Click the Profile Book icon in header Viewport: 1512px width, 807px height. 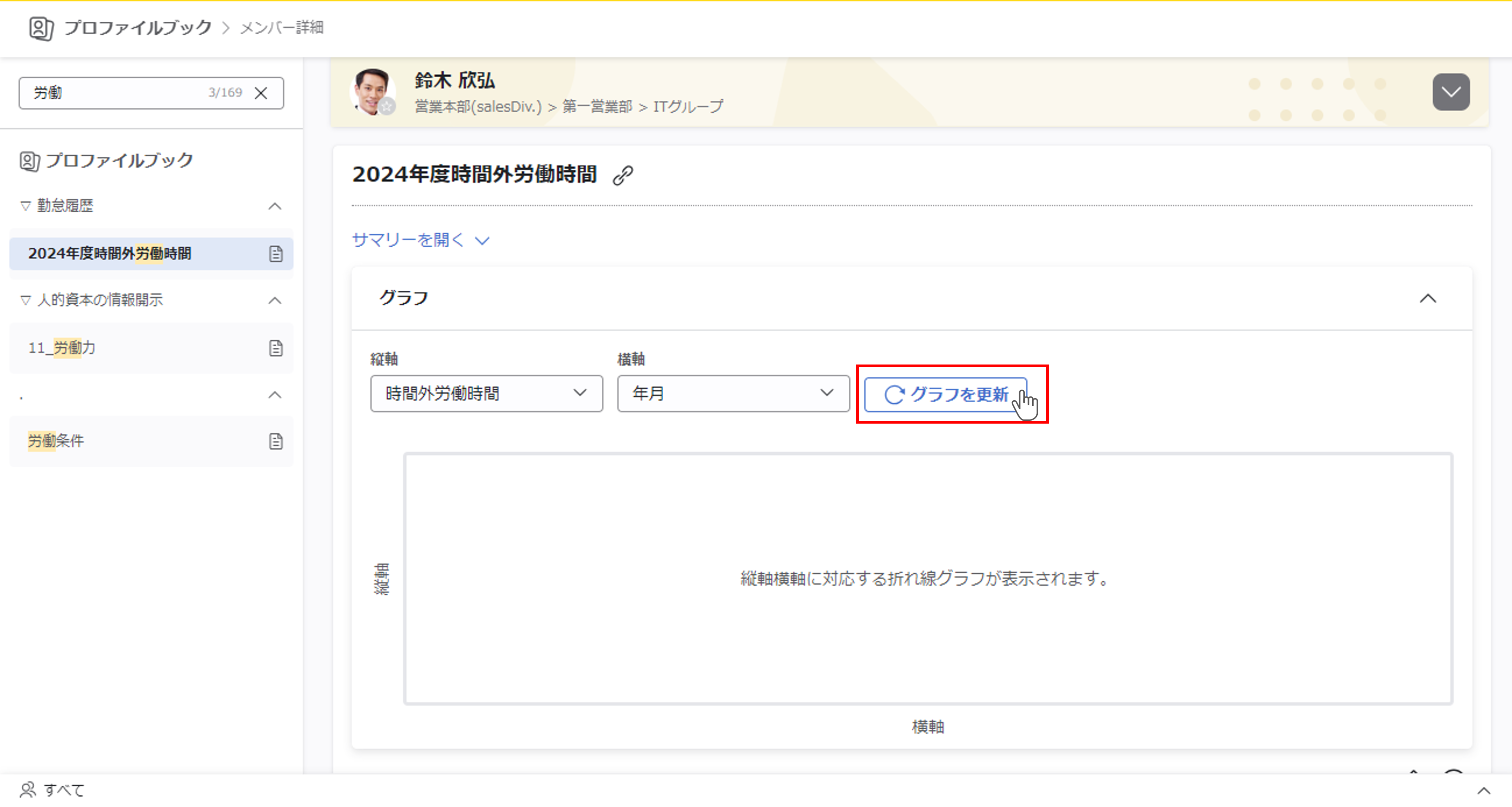[x=41, y=28]
